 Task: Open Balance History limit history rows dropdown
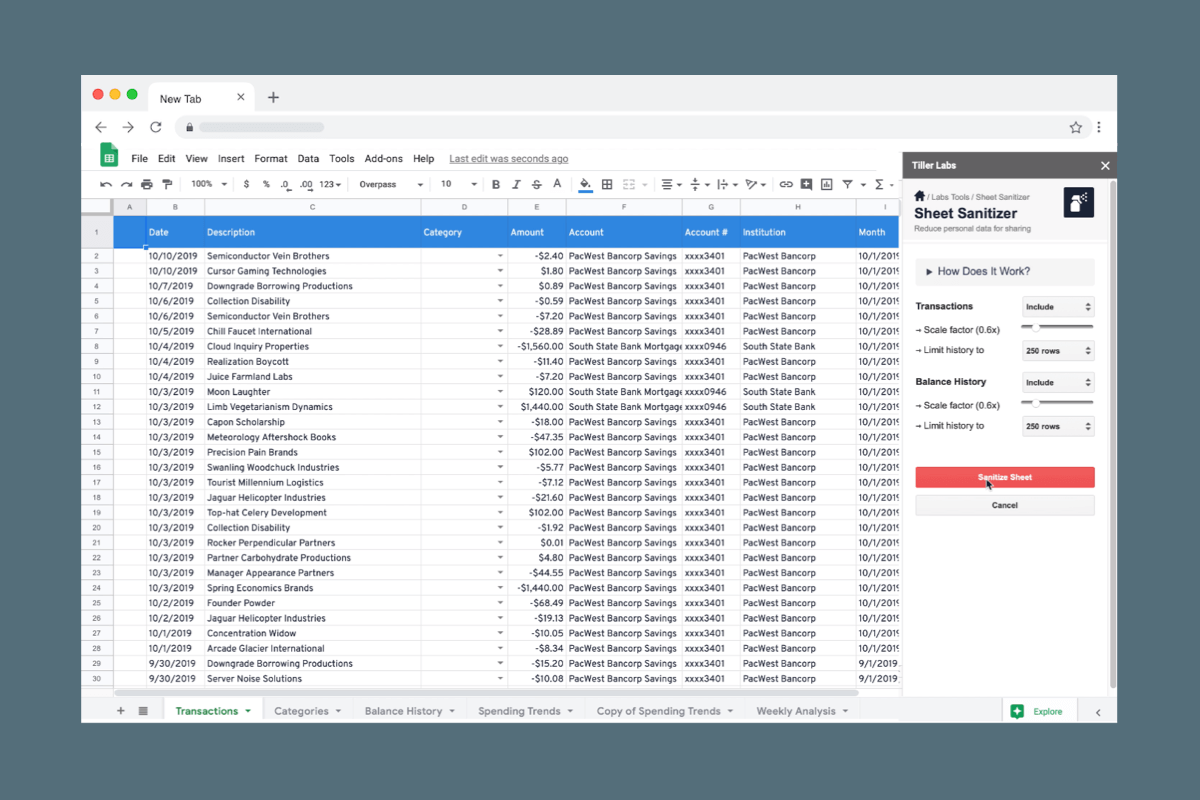1058,426
